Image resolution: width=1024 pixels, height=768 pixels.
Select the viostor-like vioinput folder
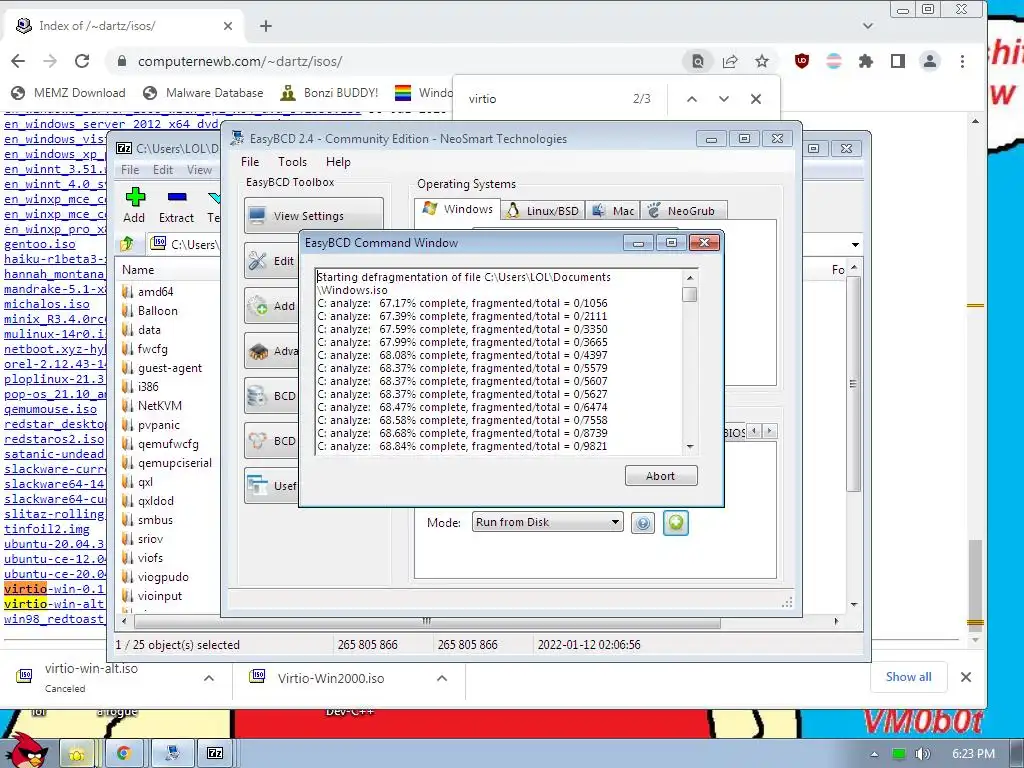[160, 596]
